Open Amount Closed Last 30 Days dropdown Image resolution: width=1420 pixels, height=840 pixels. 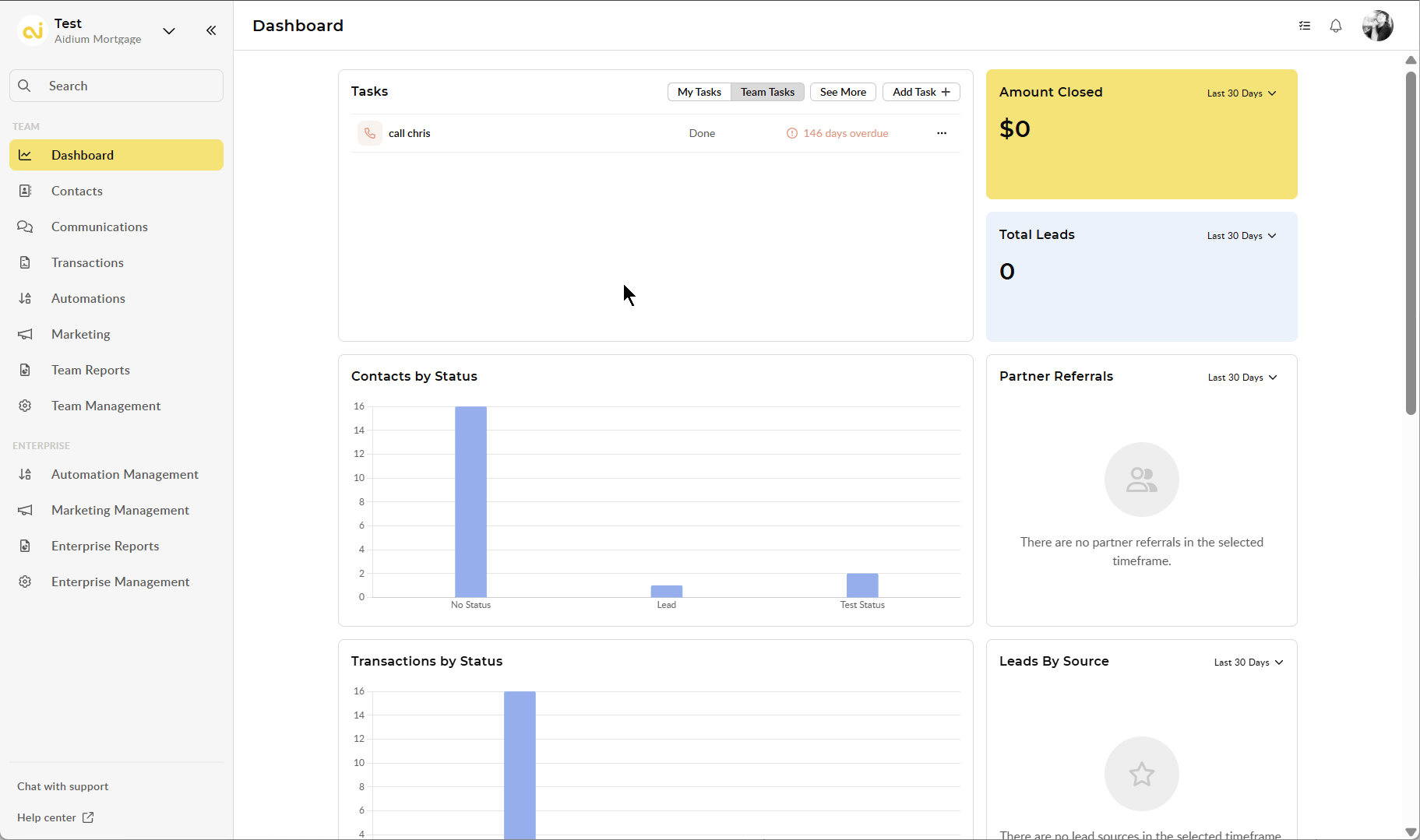point(1242,93)
